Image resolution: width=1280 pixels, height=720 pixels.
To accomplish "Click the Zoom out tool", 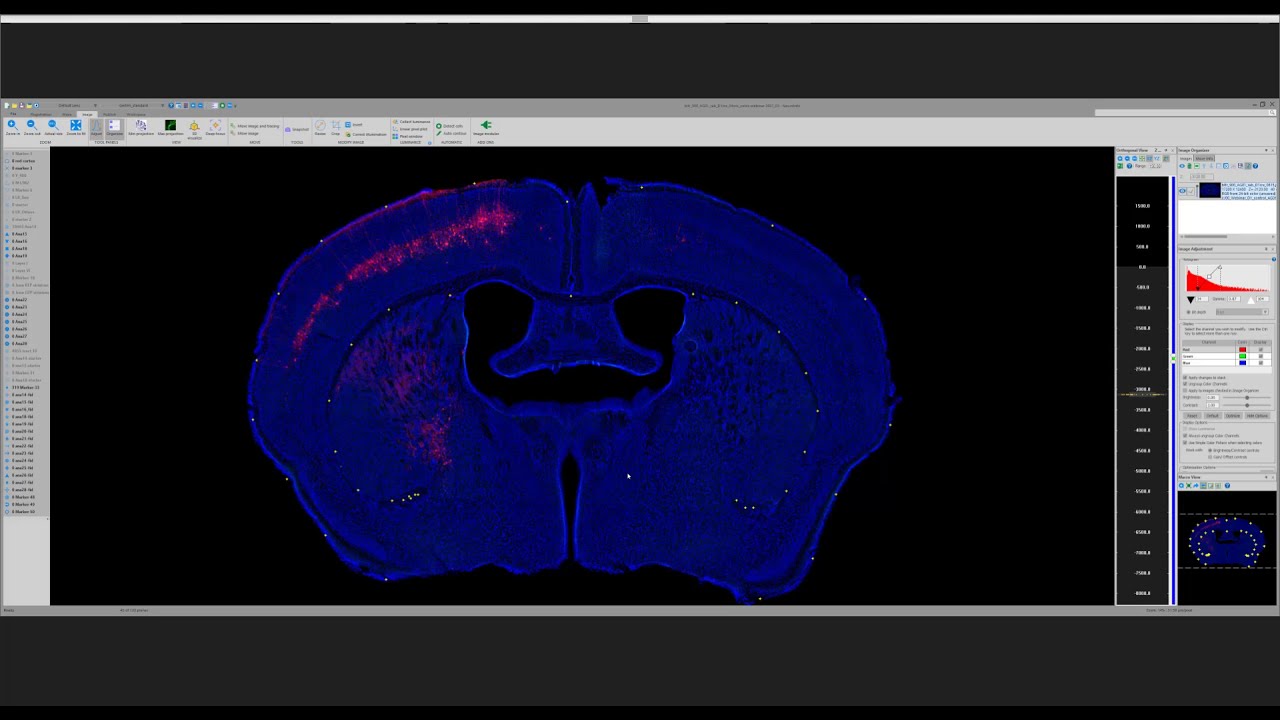I will (x=32, y=127).
